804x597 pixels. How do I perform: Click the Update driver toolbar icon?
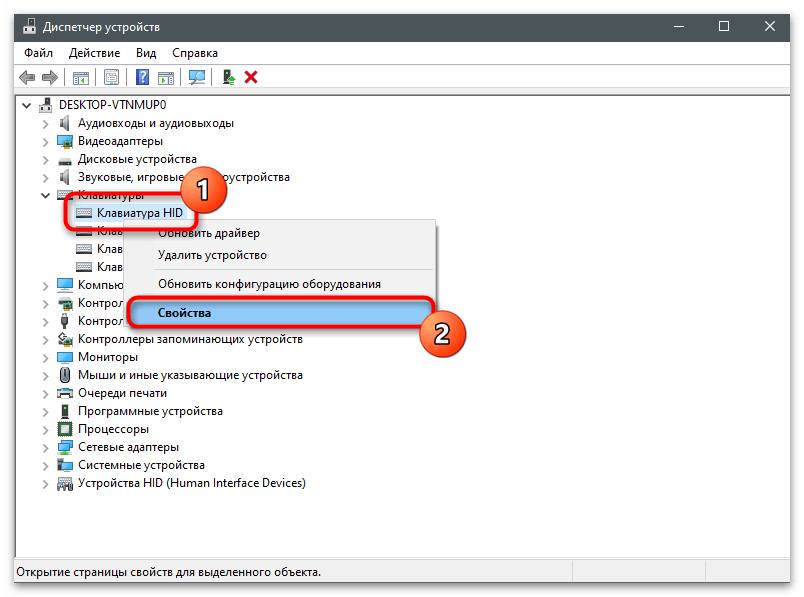(228, 77)
